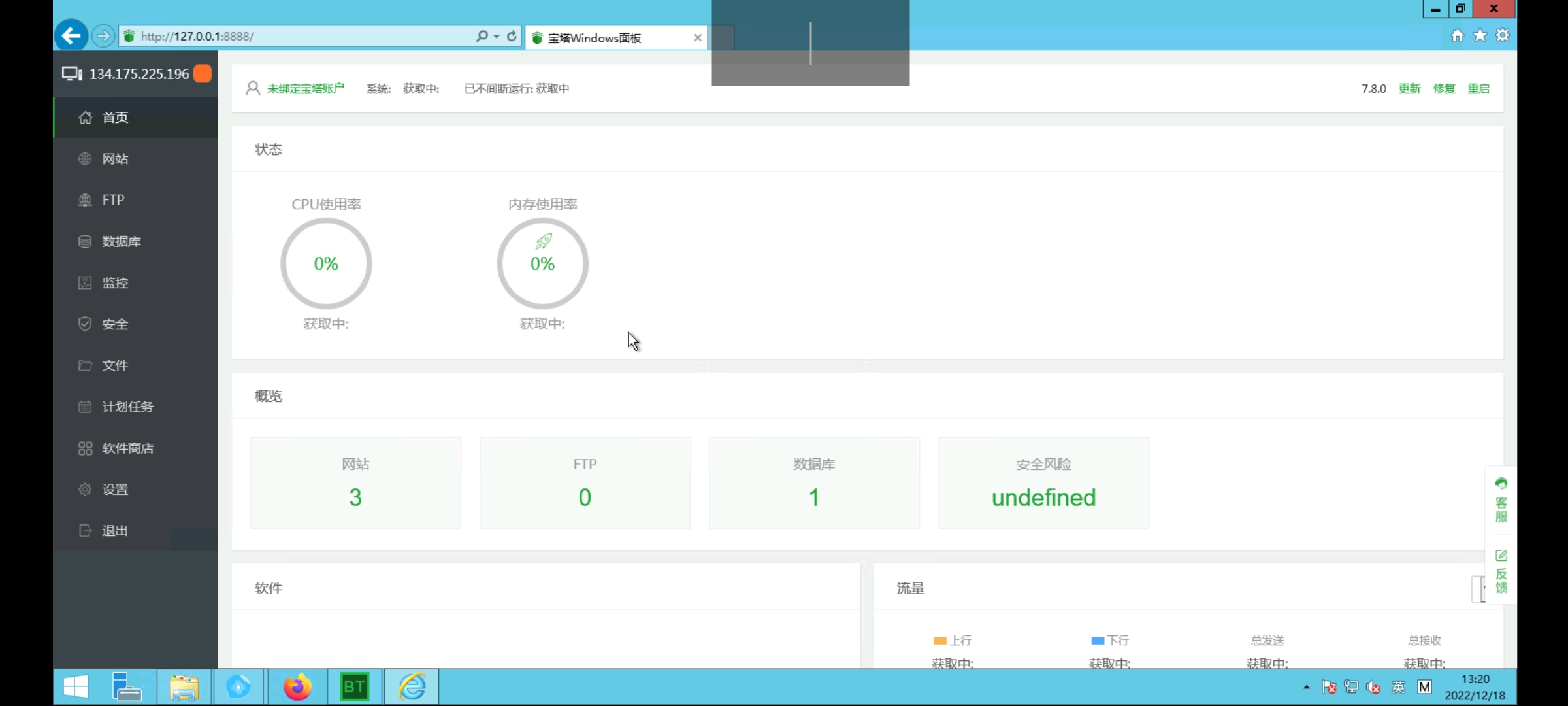Click the shield icon beside 安全
Screen dimensions: 1568x706
click(x=85, y=324)
